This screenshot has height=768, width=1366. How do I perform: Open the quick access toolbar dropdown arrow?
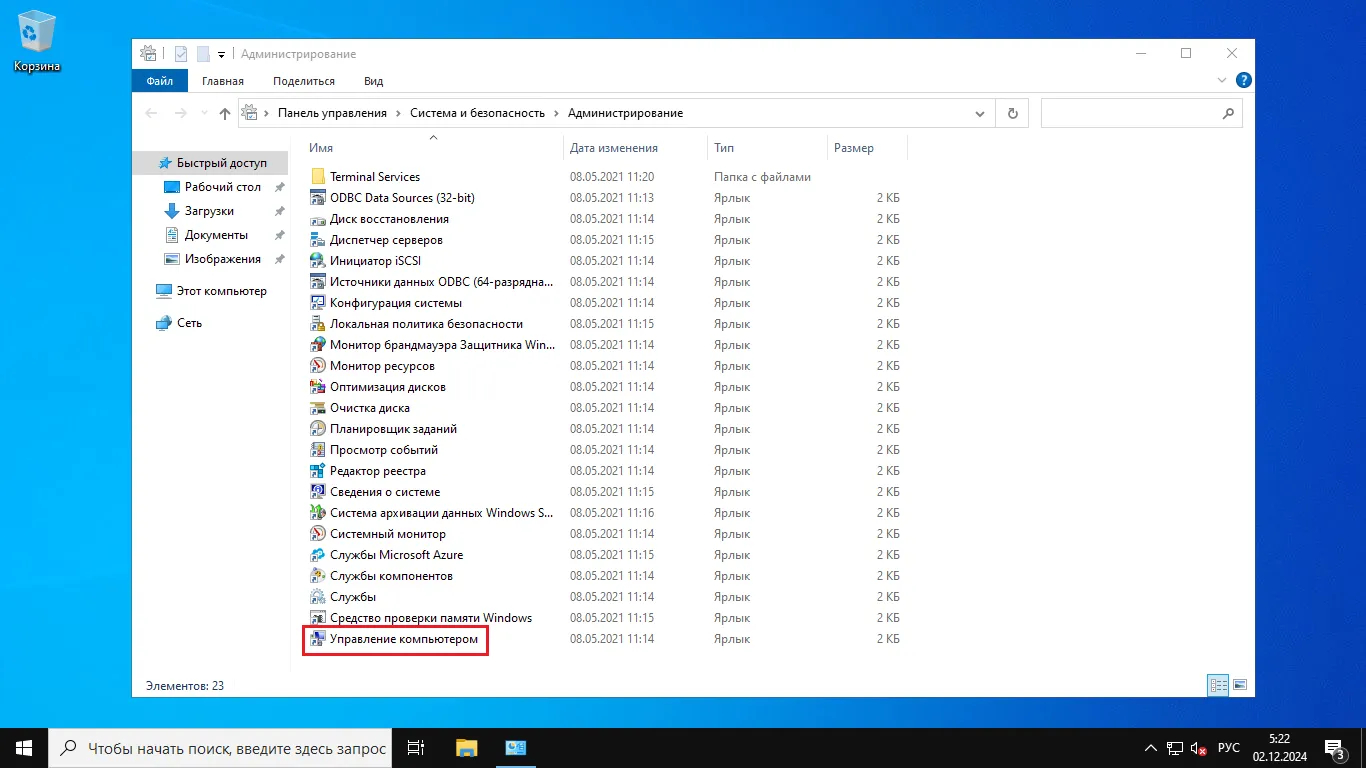(x=222, y=54)
